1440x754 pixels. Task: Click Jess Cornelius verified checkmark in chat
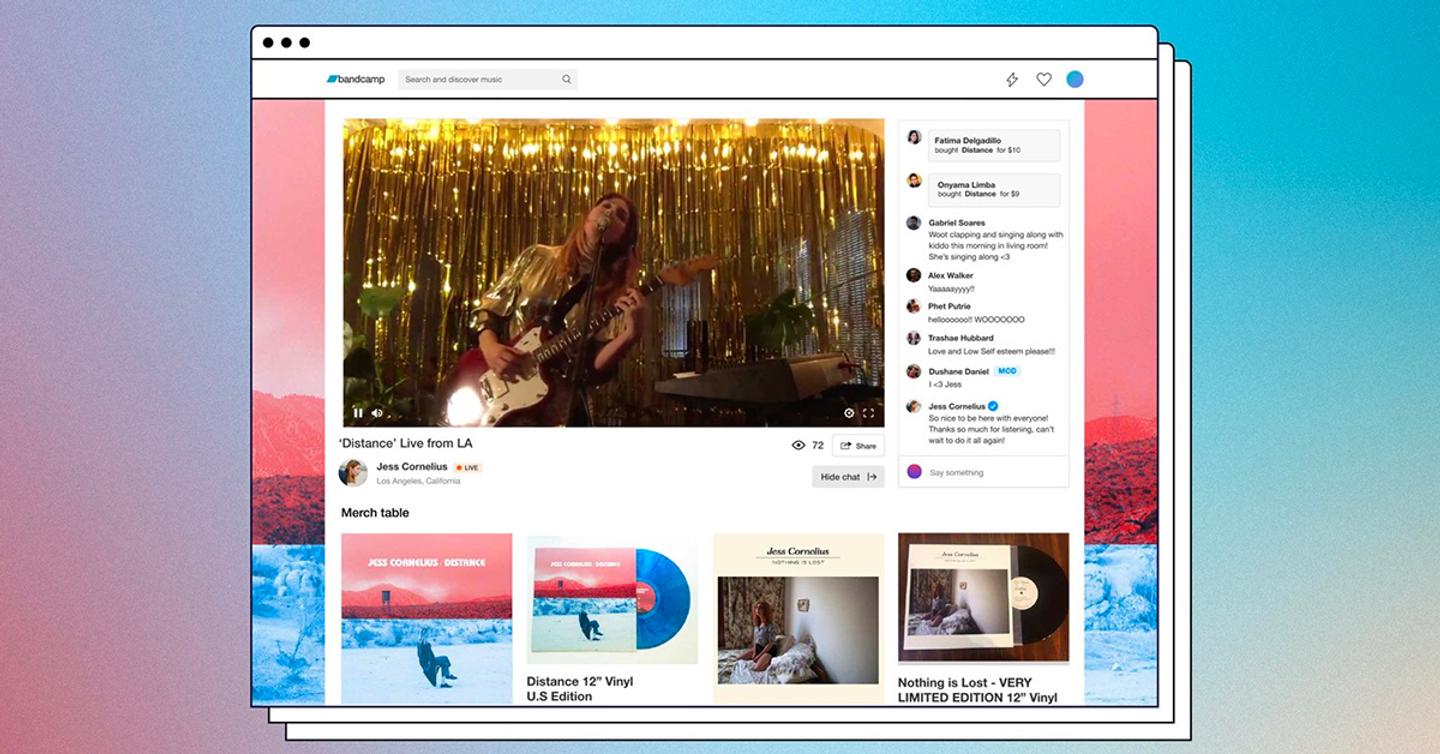(x=994, y=406)
